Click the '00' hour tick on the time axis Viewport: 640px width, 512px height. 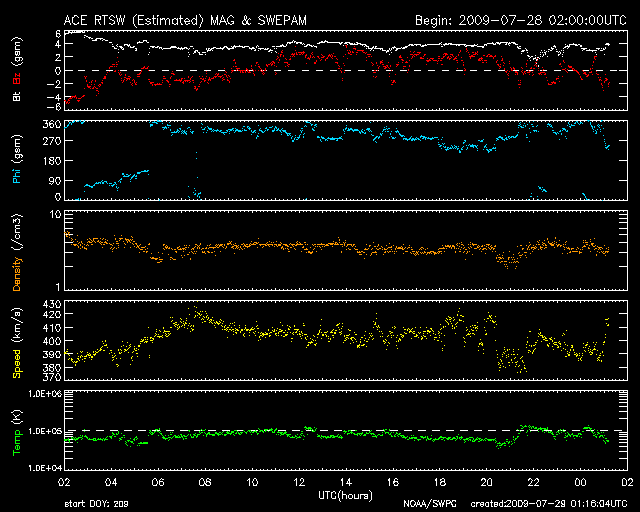coord(580,482)
